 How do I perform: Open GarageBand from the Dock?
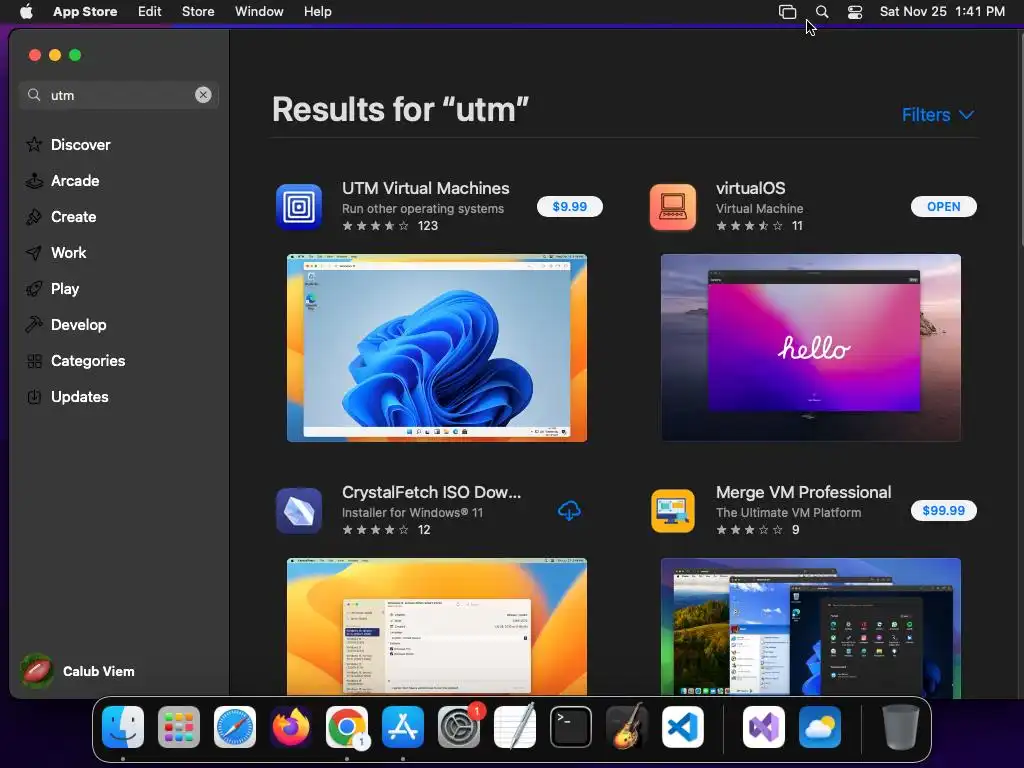point(627,727)
